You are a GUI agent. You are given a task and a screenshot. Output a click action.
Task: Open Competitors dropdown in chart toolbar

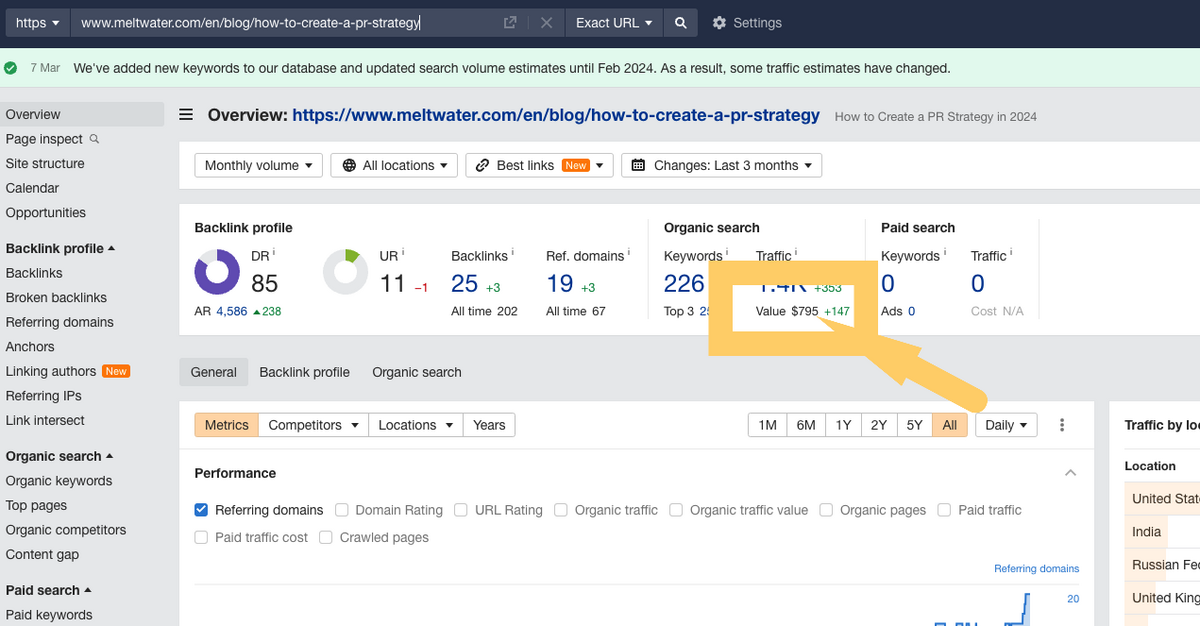314,425
